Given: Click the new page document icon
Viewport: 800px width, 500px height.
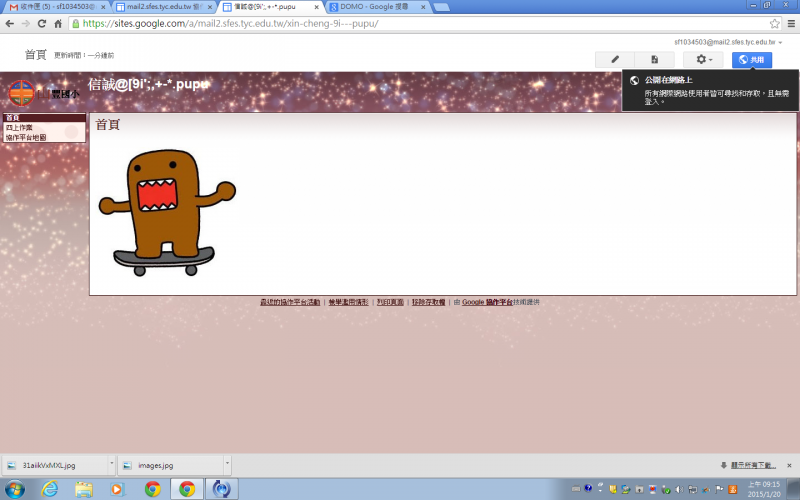Looking at the screenshot, I should pos(655,60).
